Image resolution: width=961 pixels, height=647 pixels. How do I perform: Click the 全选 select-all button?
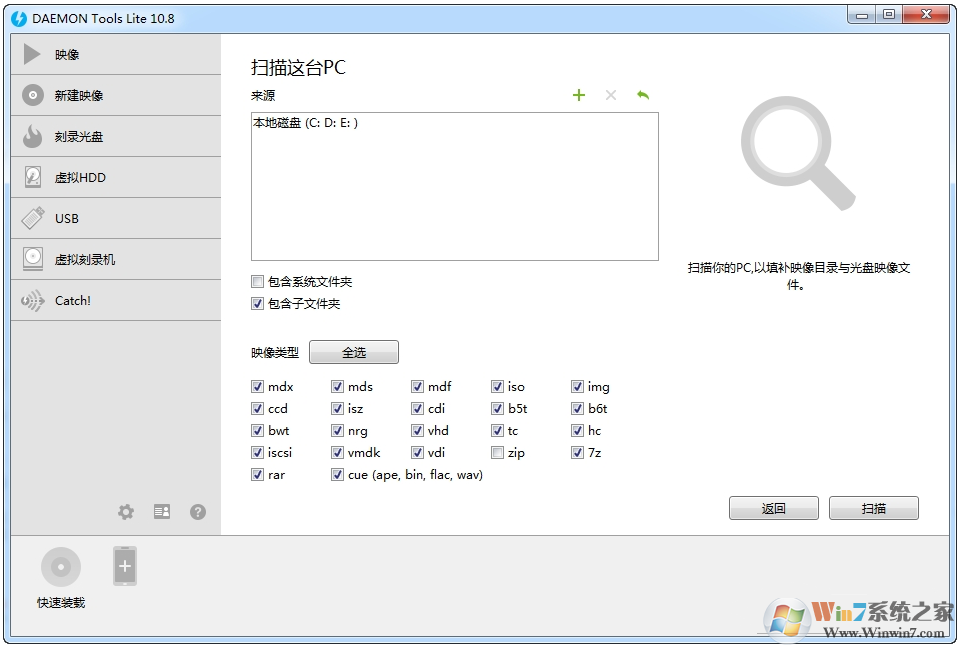point(353,352)
